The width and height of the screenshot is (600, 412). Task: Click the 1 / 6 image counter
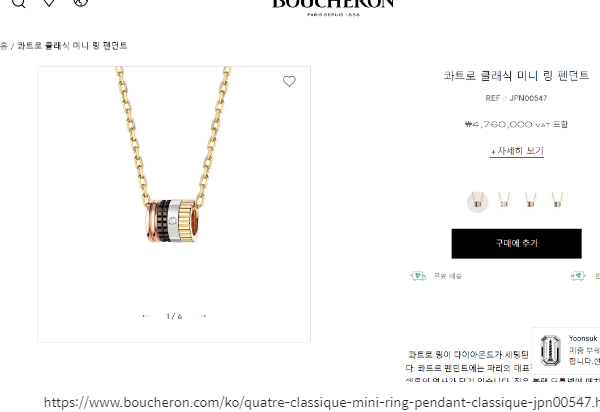coord(174,316)
